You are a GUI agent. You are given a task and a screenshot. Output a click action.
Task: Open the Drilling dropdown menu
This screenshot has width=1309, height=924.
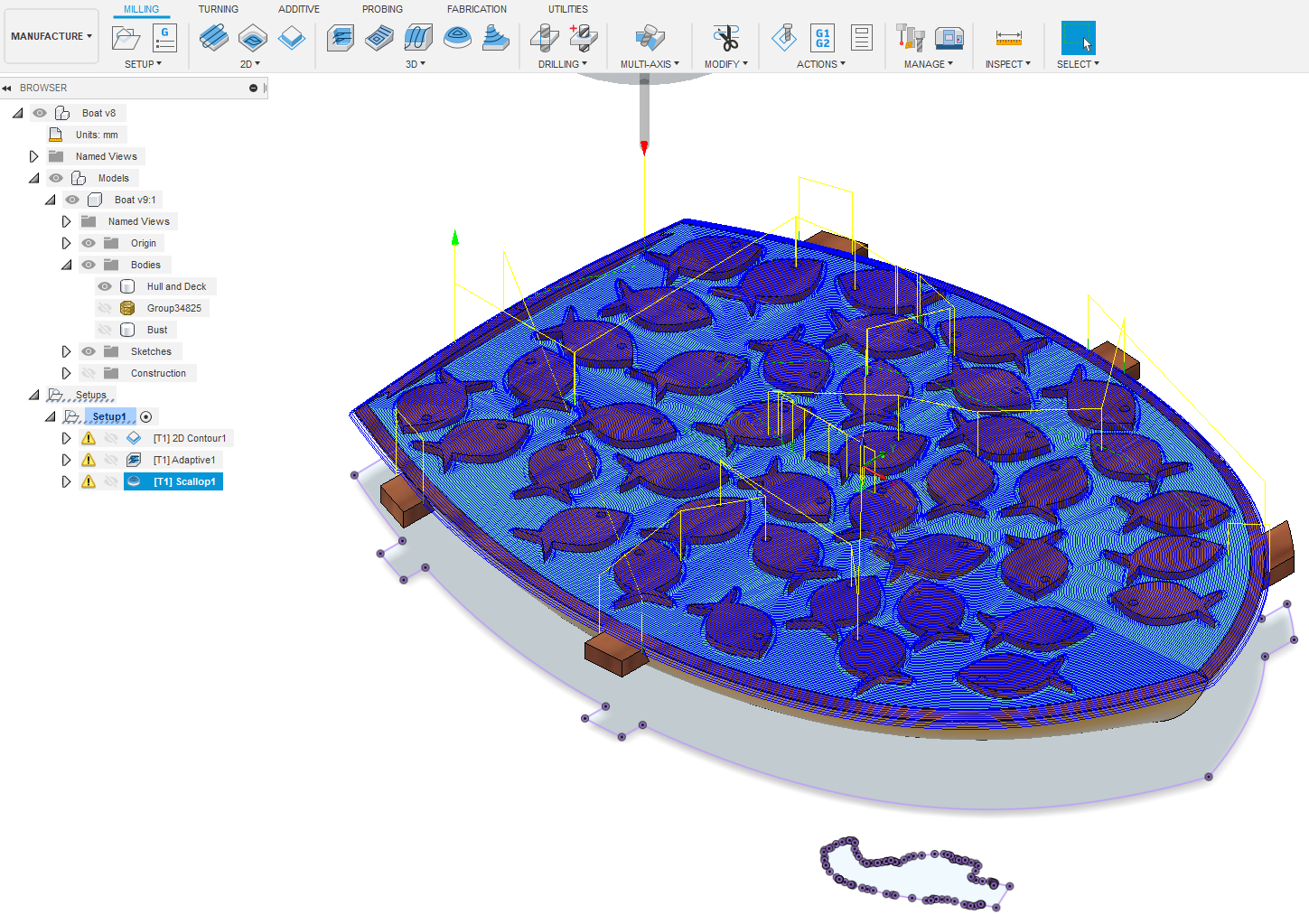point(563,64)
